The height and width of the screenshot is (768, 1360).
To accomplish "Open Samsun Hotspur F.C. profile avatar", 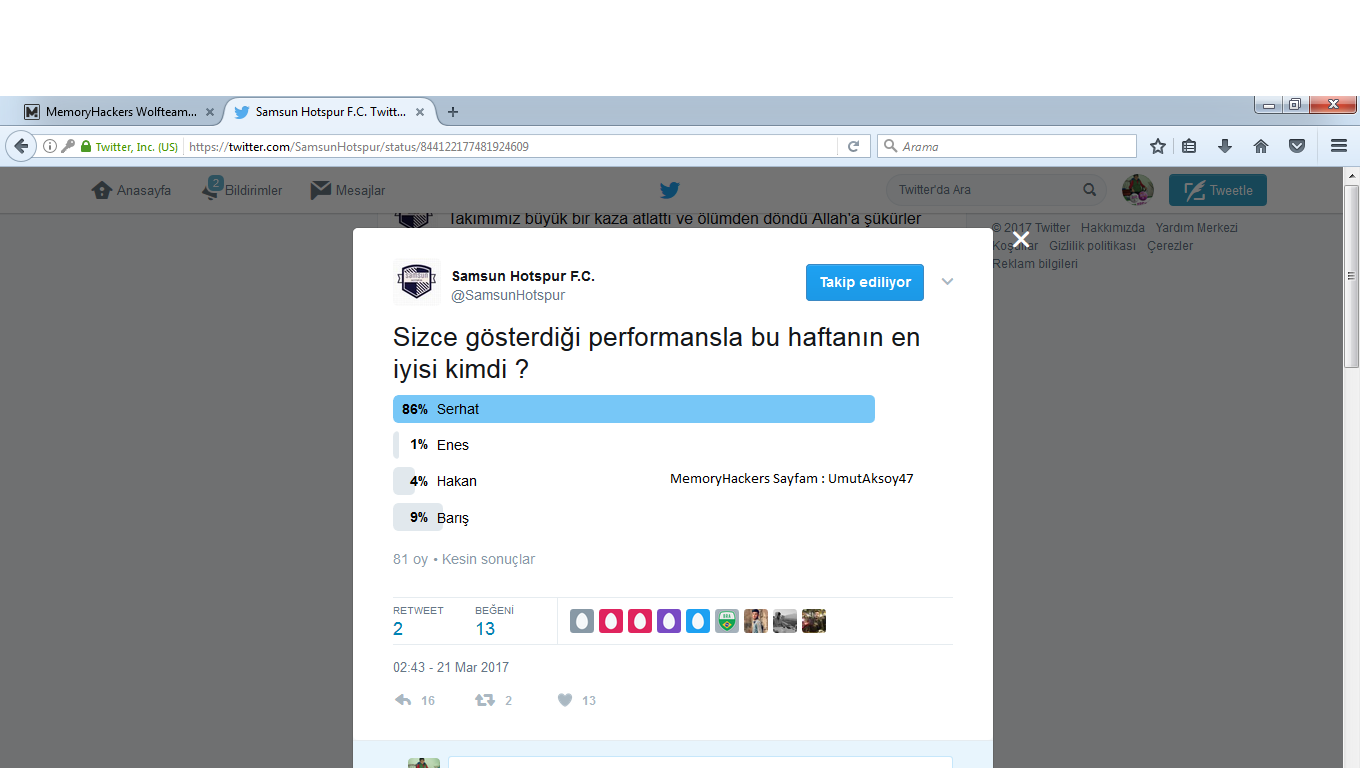I will pyautogui.click(x=417, y=282).
